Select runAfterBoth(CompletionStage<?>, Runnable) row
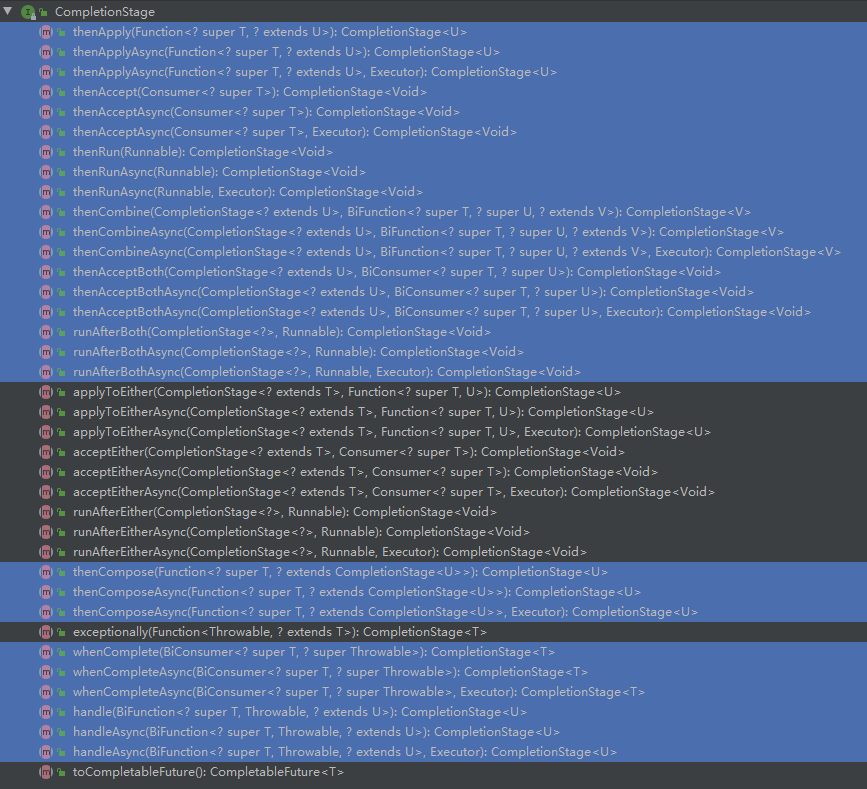The width and height of the screenshot is (867, 789). pos(282,332)
